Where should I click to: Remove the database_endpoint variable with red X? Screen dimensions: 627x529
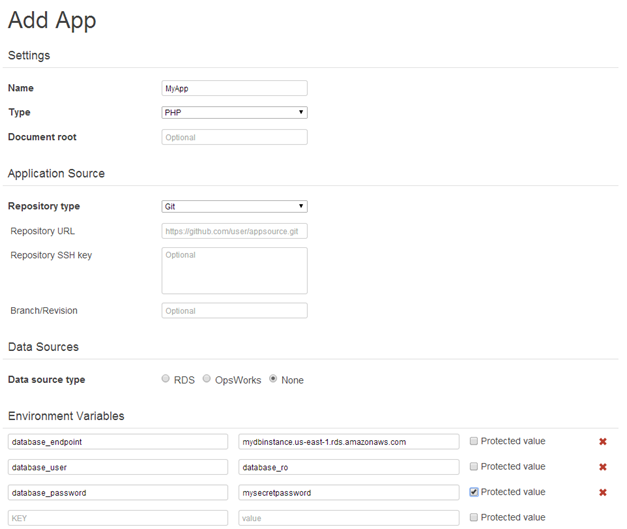click(603, 441)
